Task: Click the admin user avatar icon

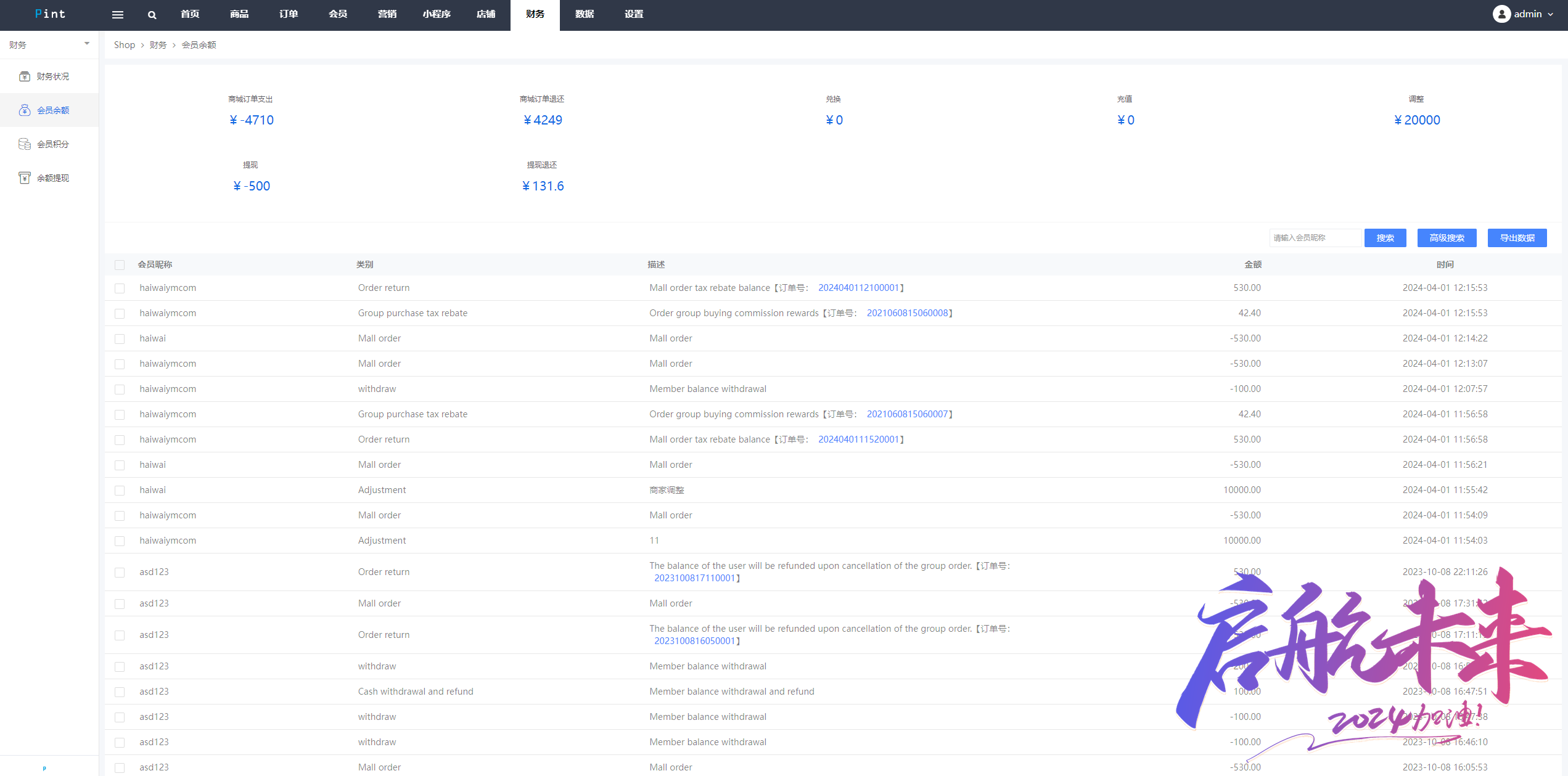Action: 1501,14
